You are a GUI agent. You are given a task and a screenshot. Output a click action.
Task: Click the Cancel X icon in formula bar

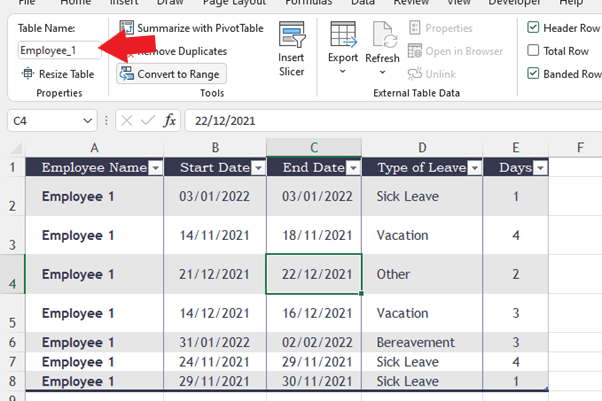126,121
